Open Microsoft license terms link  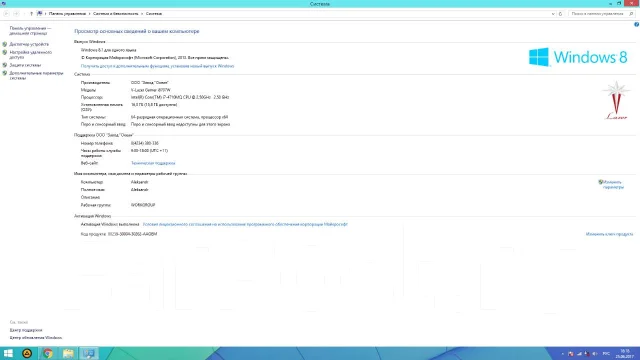click(x=245, y=224)
